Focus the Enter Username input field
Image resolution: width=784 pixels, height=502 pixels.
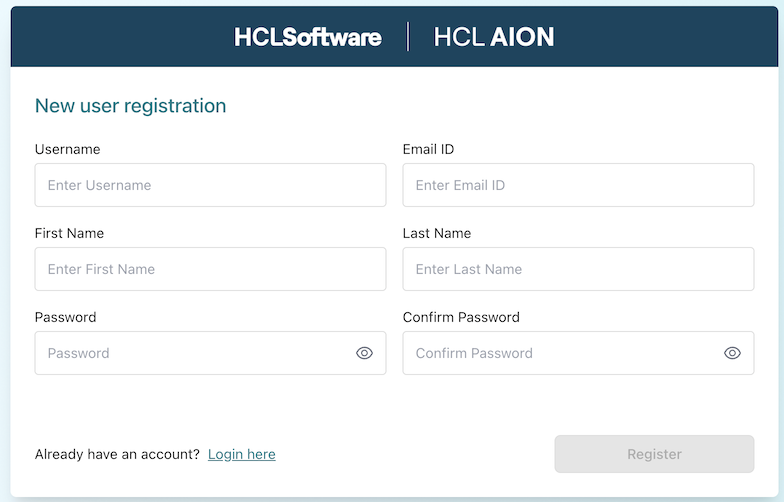(210, 185)
